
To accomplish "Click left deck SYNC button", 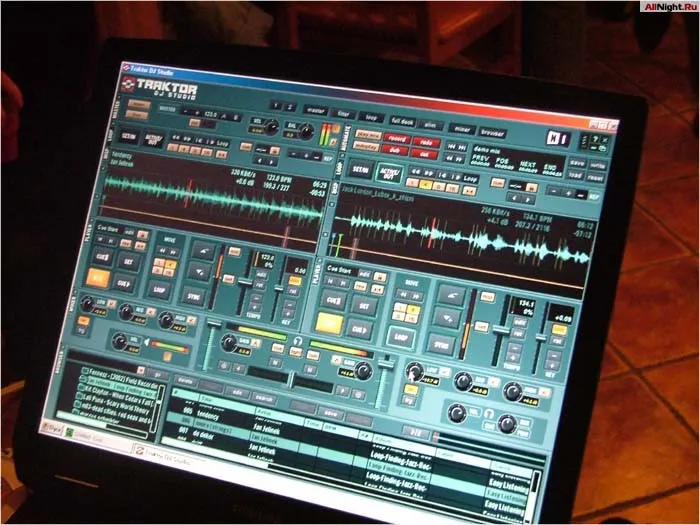I will (194, 297).
